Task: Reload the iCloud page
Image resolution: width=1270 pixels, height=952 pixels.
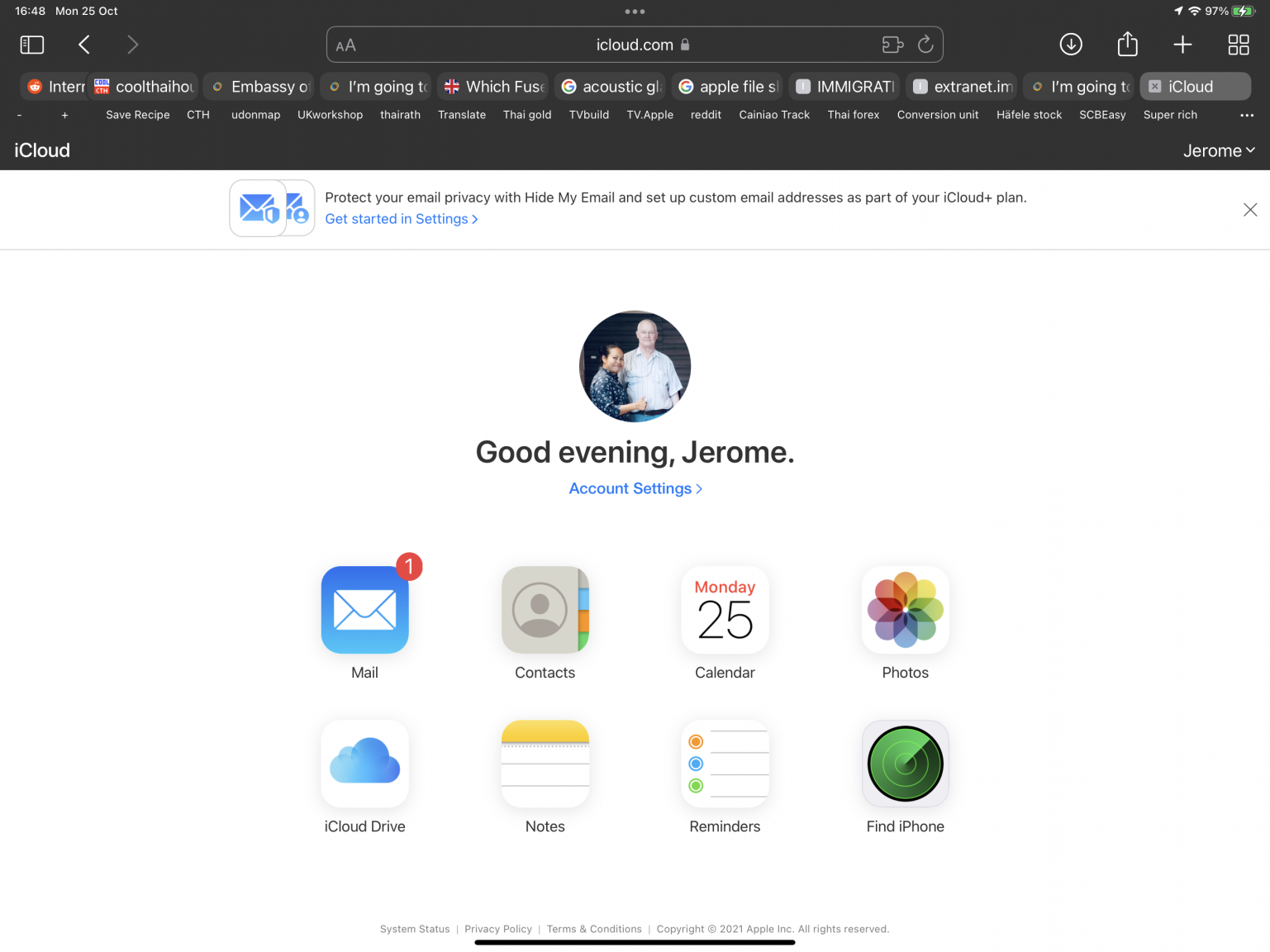Action: pos(925,45)
